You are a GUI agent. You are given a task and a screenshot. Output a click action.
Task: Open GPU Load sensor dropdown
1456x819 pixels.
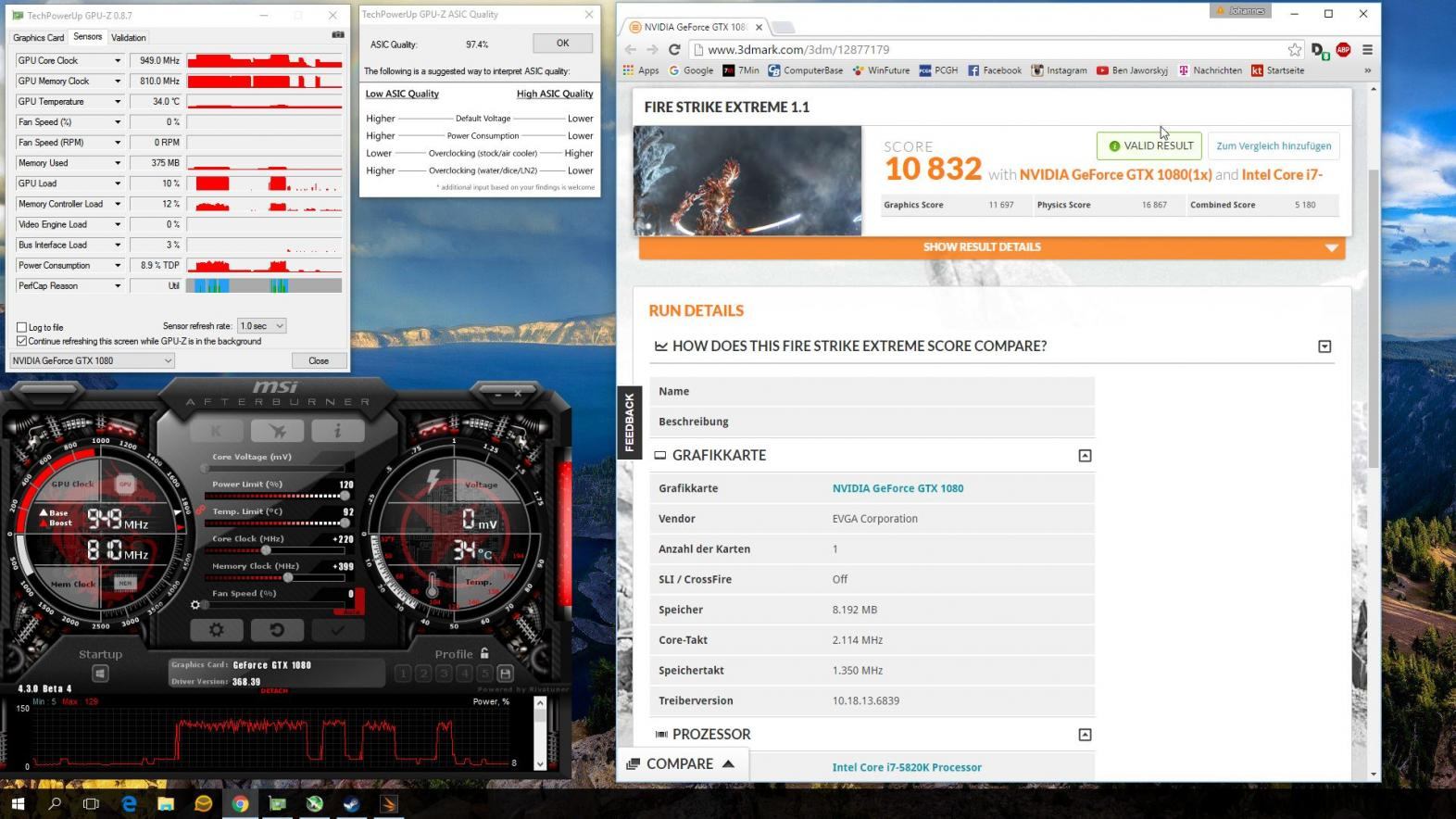[x=118, y=183]
